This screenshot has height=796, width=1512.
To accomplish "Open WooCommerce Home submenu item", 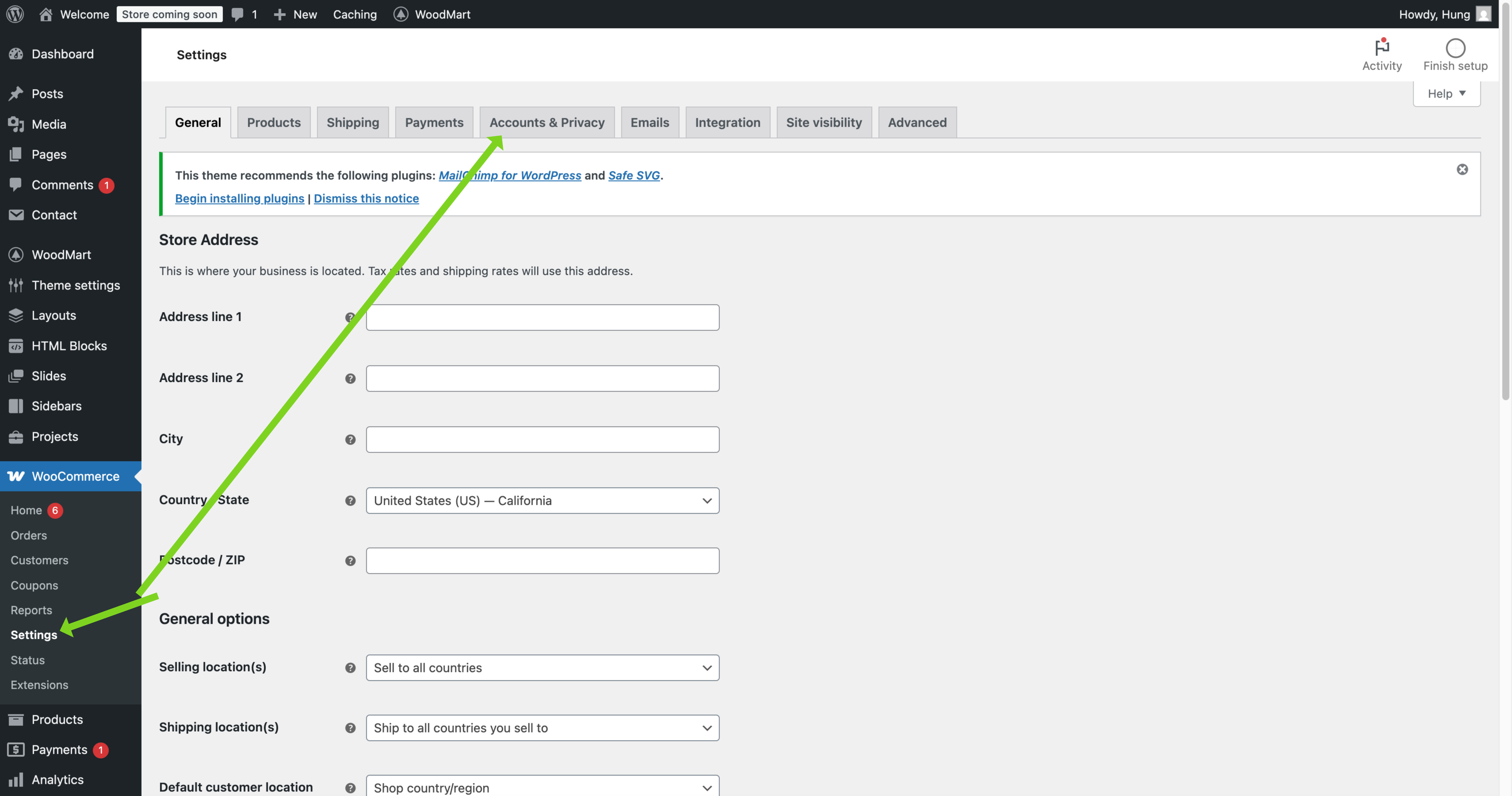I will (x=26, y=511).
